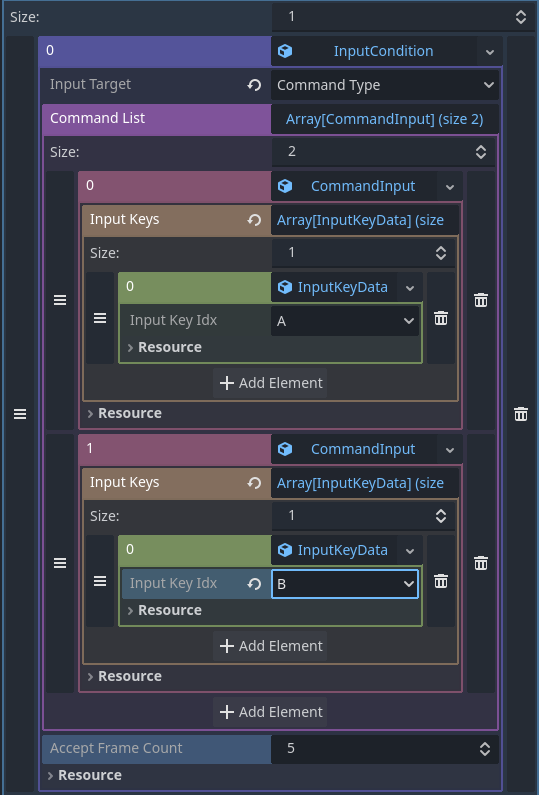Click the Command List size stepper arrows
Screen dimensions: 539x795
481,152
